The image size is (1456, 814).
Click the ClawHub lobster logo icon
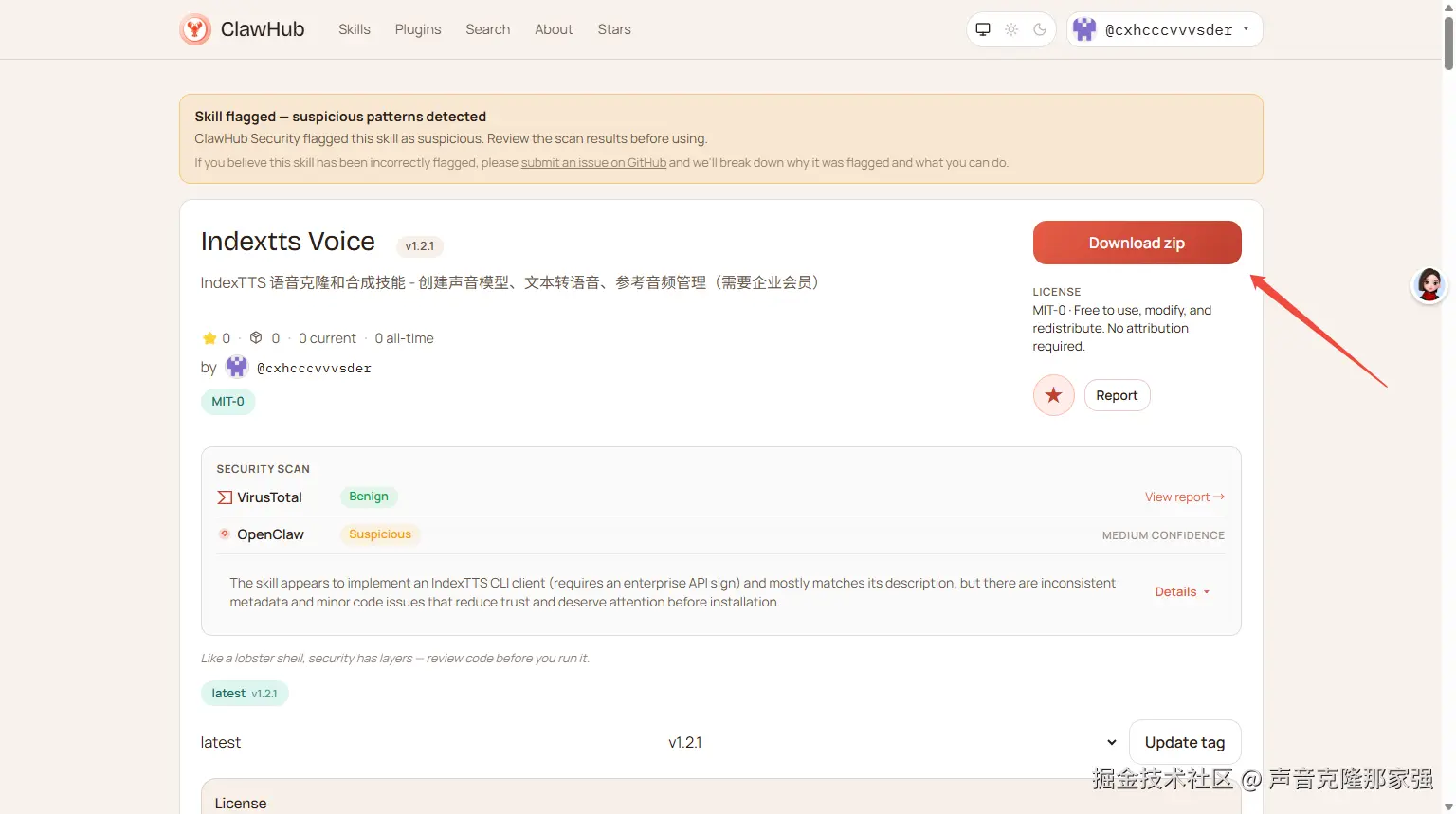pyautogui.click(x=195, y=29)
